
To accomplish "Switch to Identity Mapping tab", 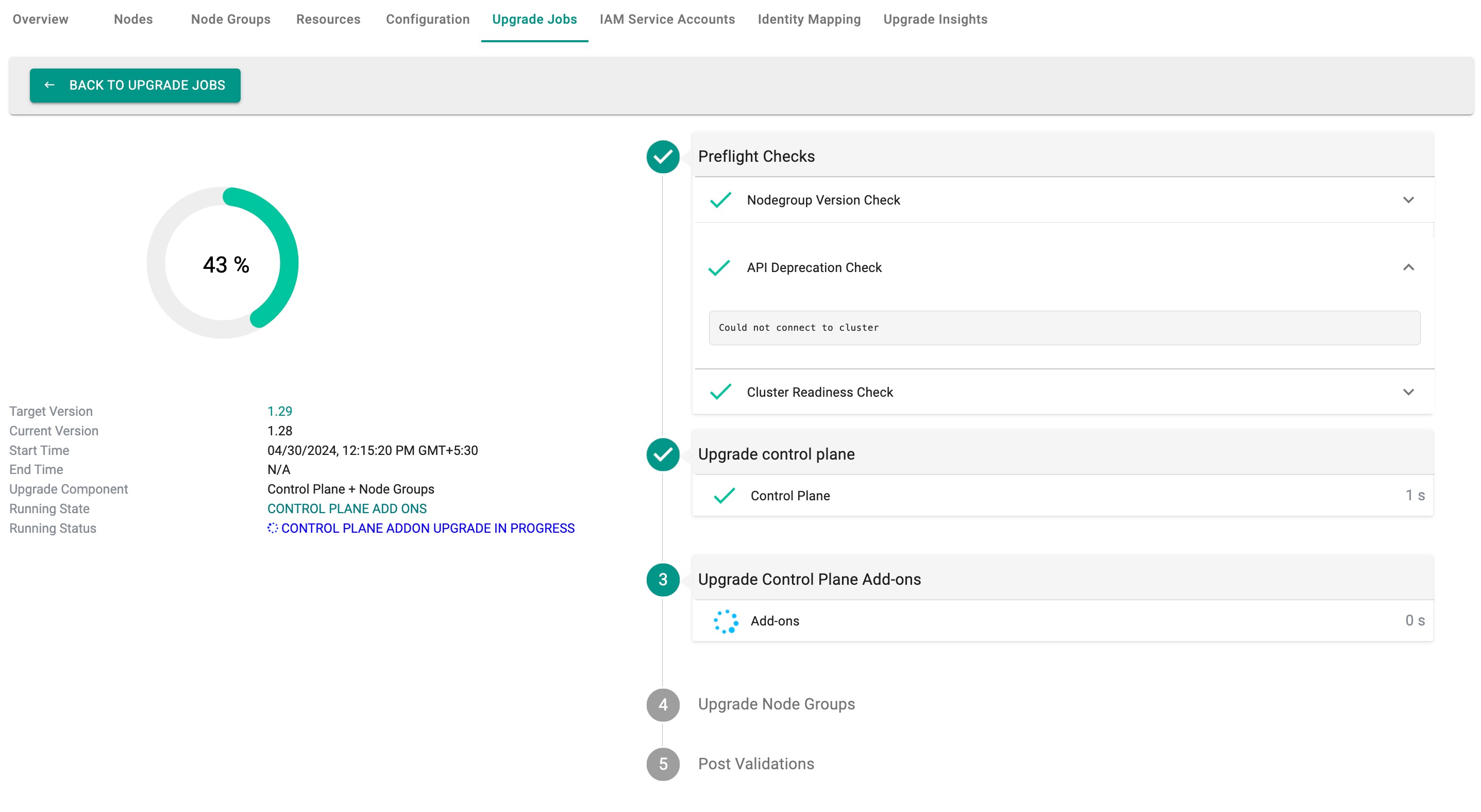I will click(x=809, y=19).
